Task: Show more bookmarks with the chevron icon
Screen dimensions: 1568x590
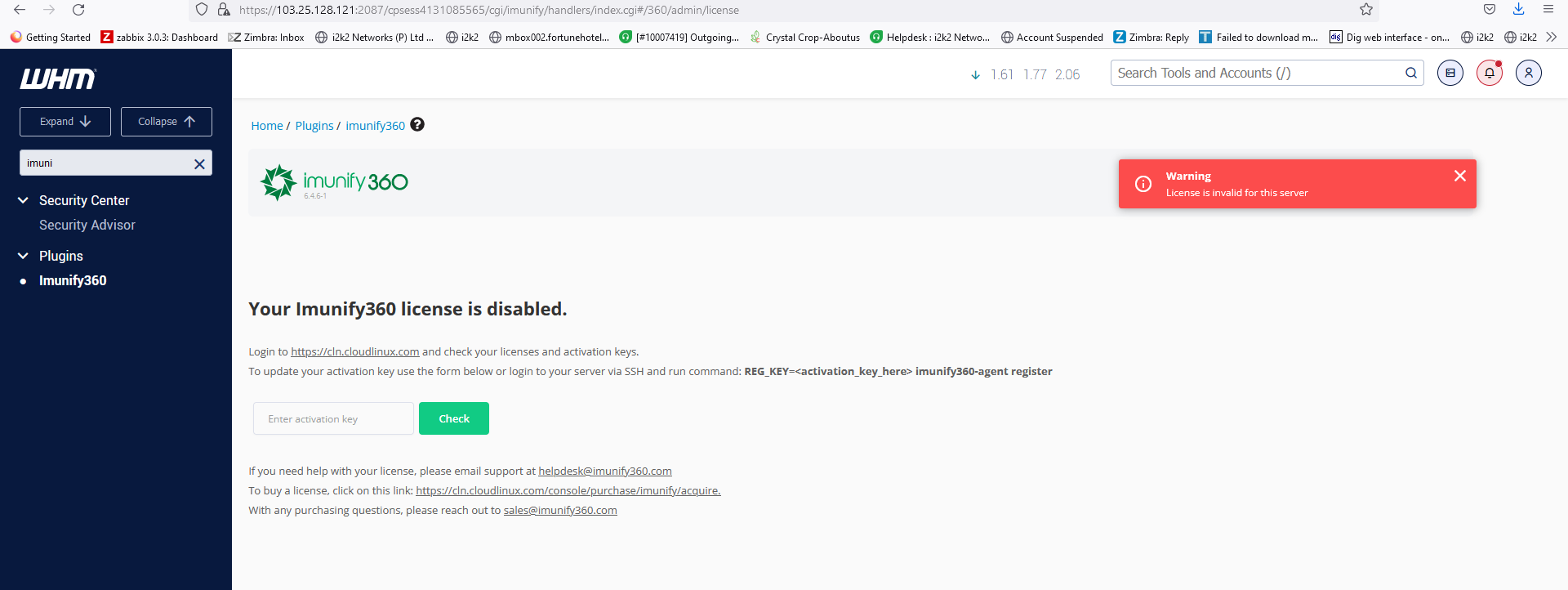Action: tap(1552, 37)
